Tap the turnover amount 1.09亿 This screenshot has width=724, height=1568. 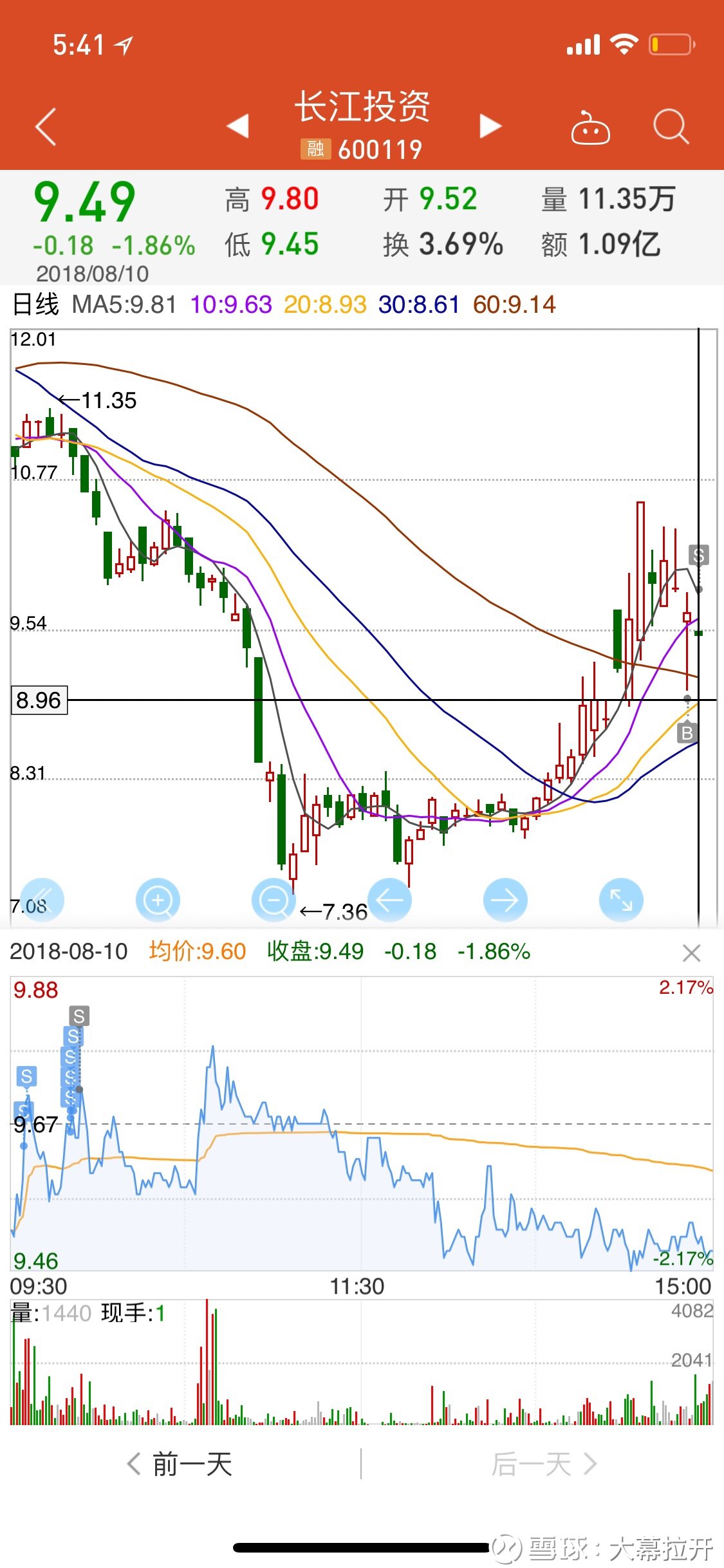[x=619, y=245]
